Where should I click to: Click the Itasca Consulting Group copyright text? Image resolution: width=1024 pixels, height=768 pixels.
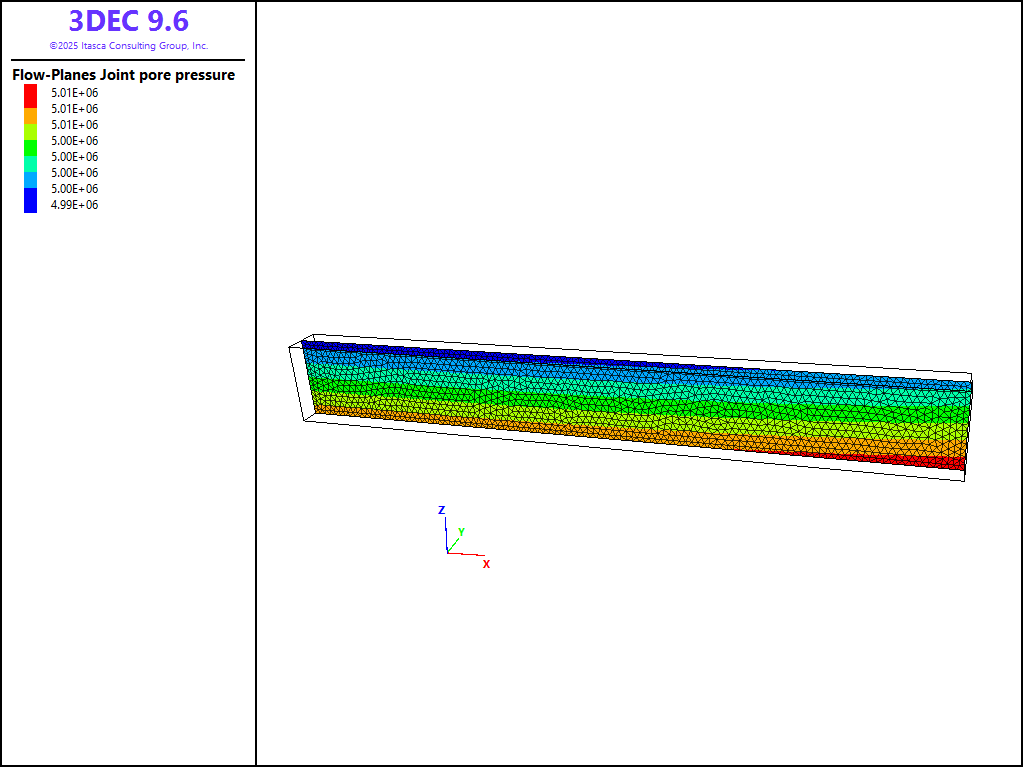tap(128, 46)
